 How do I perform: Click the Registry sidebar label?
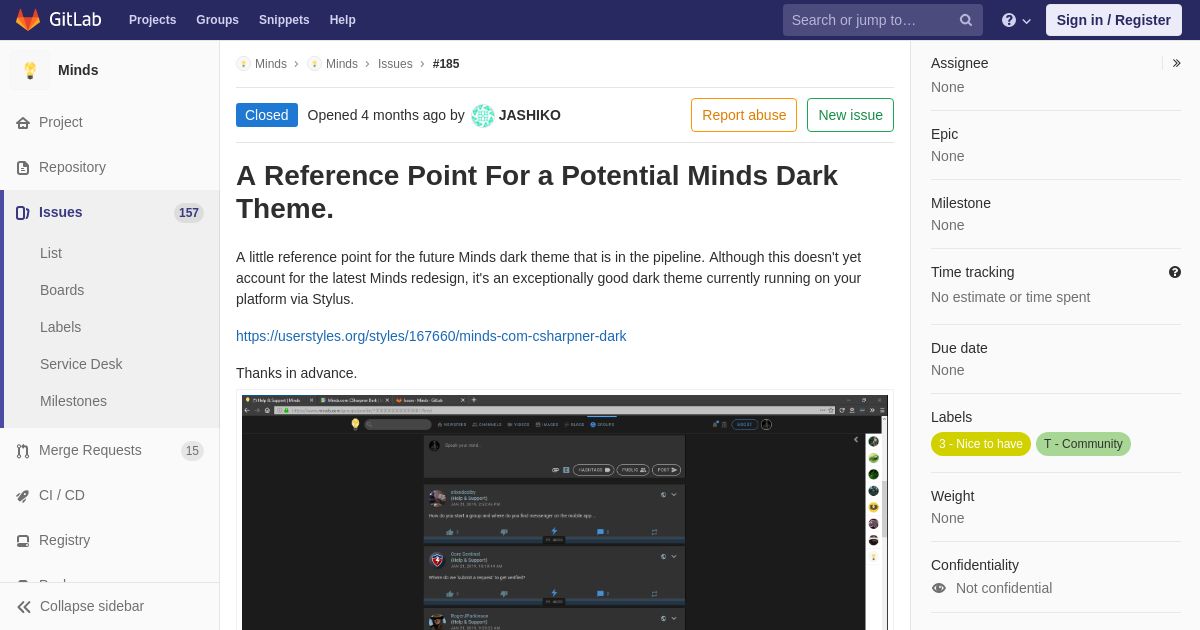tap(64, 540)
